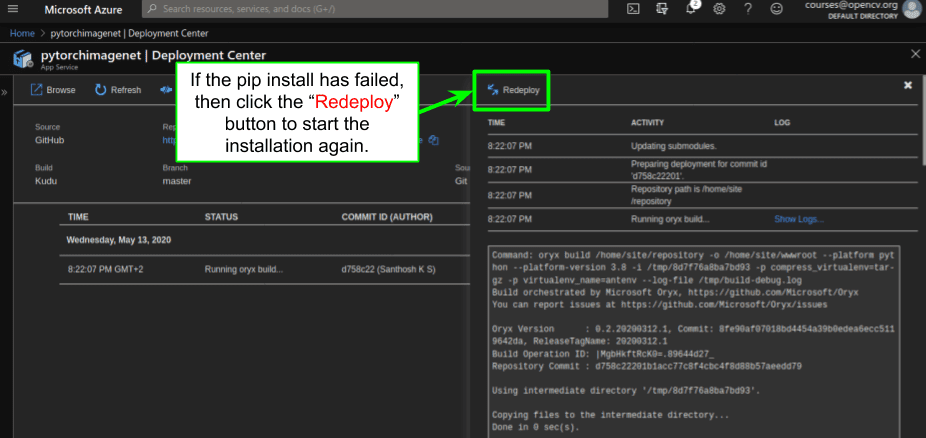Copy the repository URL with the copy icon

point(434,140)
